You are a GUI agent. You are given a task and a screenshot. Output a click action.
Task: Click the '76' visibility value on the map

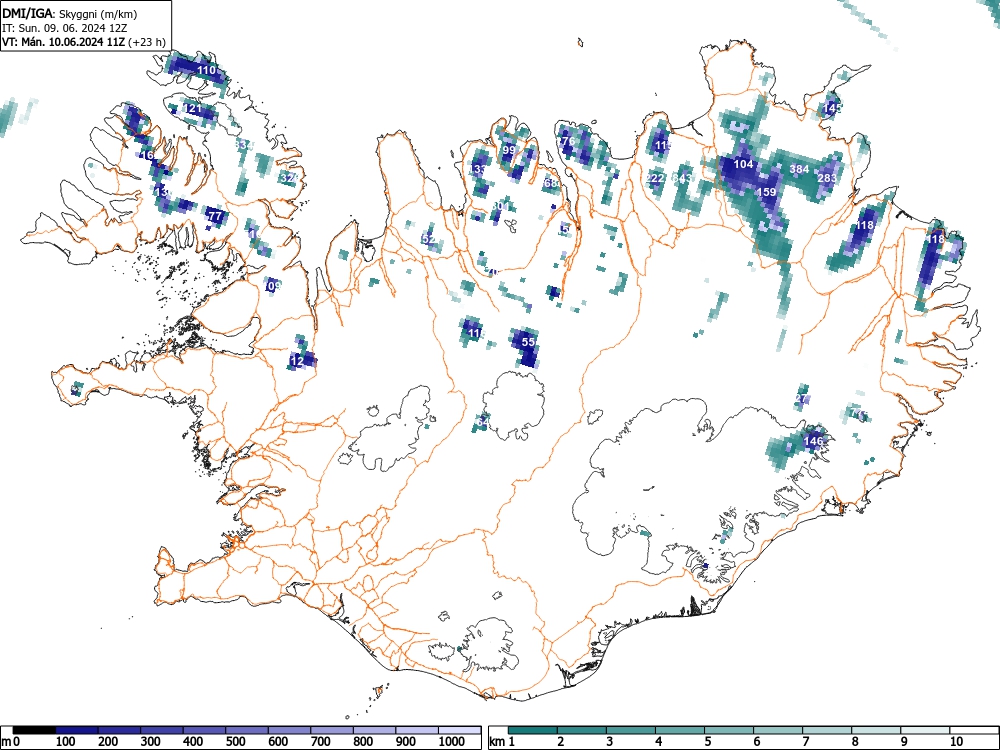568,141
